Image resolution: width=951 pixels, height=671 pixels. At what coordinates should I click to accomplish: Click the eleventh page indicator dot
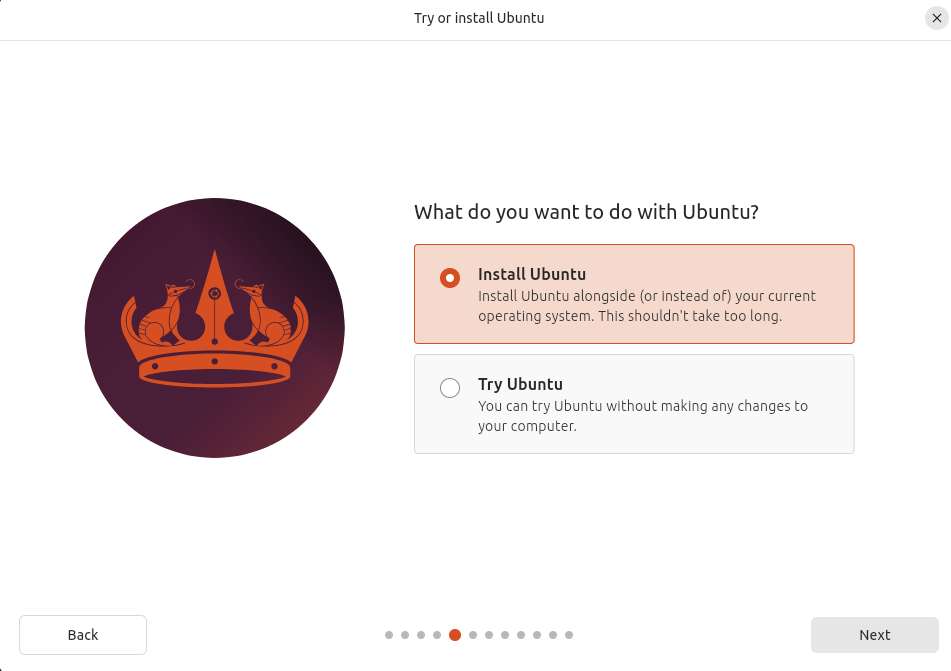(553, 635)
